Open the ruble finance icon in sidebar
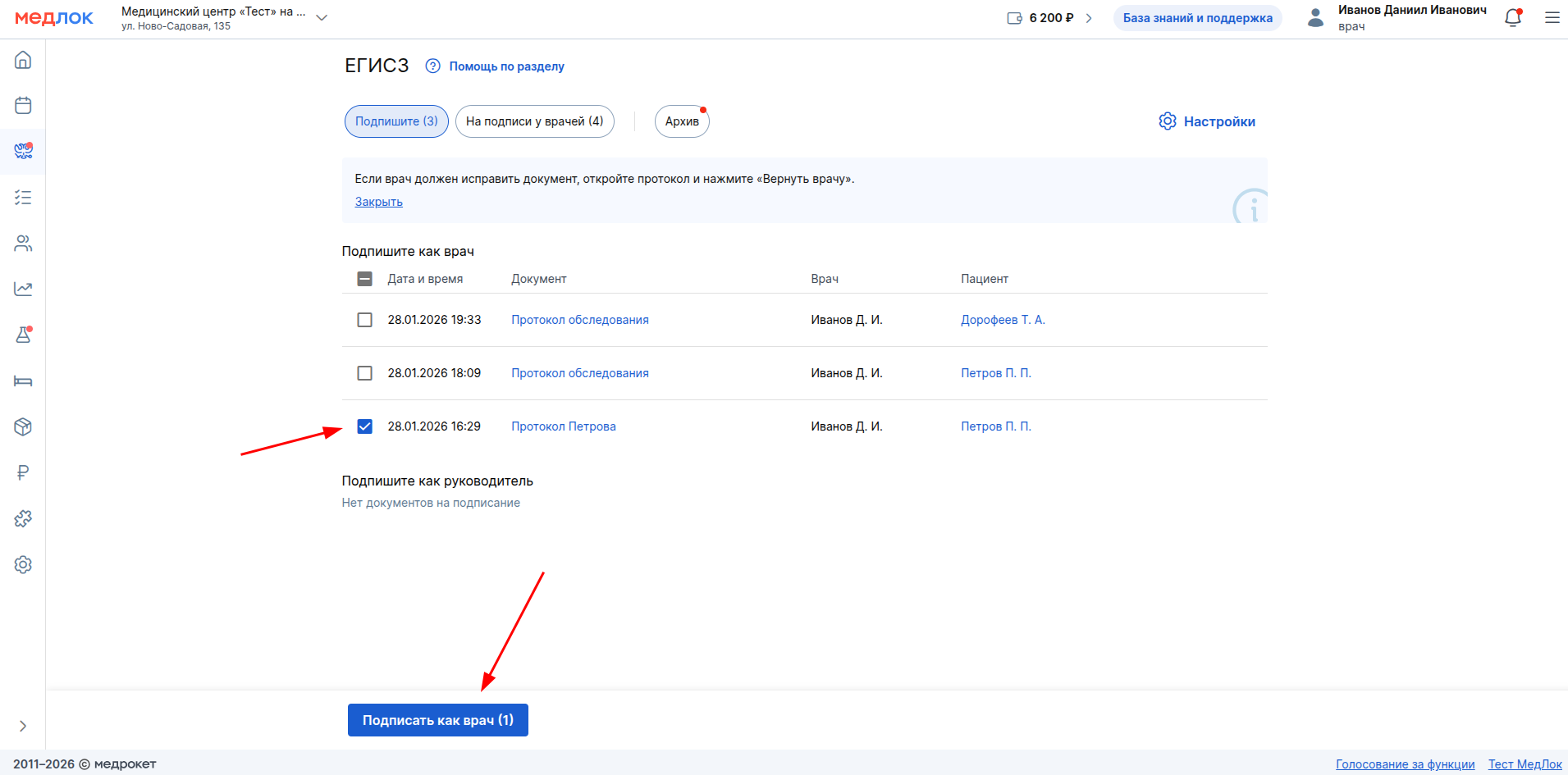The height and width of the screenshot is (775, 1568). pyautogui.click(x=23, y=473)
